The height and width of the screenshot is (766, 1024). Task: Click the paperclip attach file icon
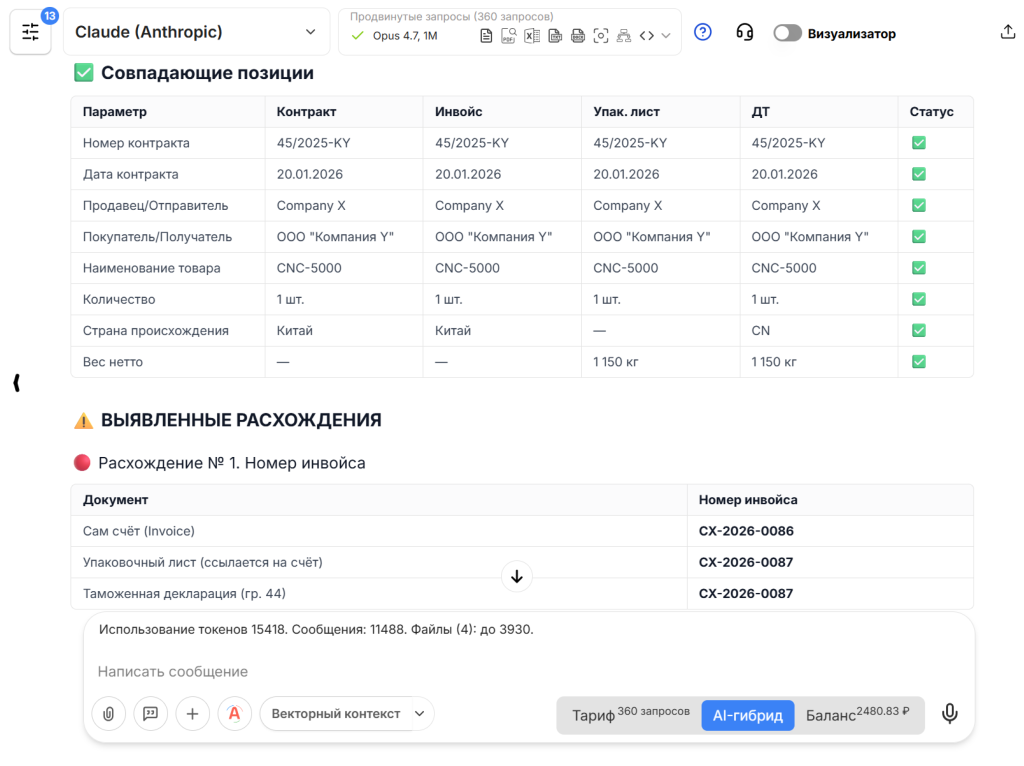[108, 714]
